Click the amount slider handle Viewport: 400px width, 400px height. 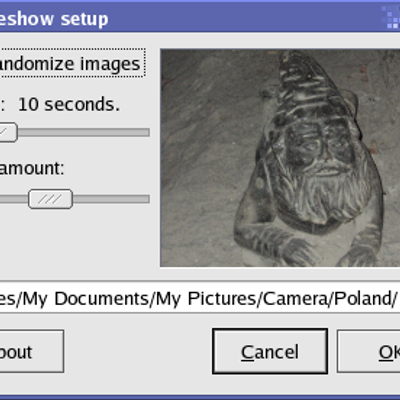(50, 199)
